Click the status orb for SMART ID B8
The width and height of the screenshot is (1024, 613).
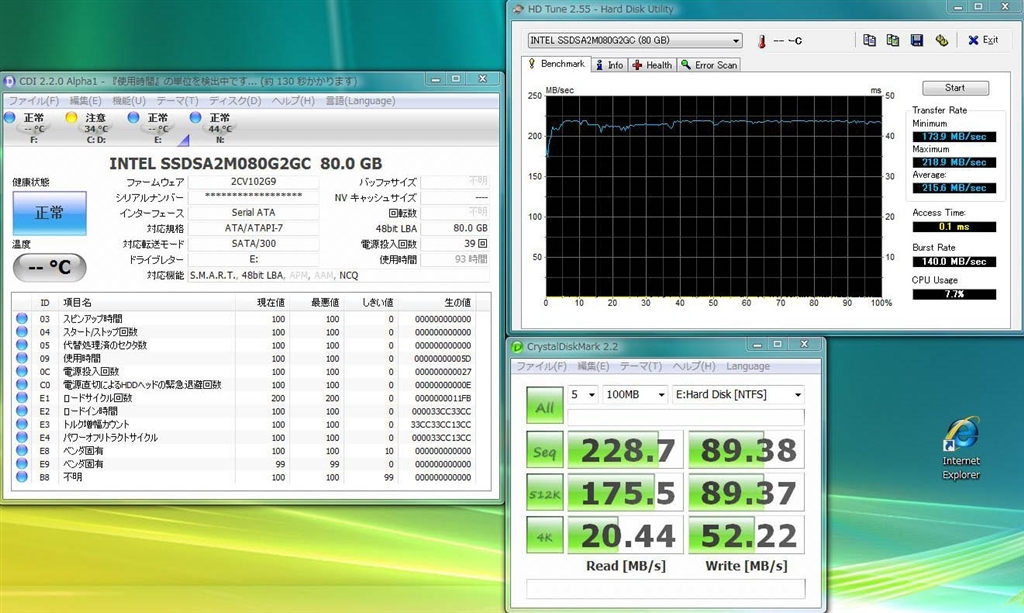(22, 477)
